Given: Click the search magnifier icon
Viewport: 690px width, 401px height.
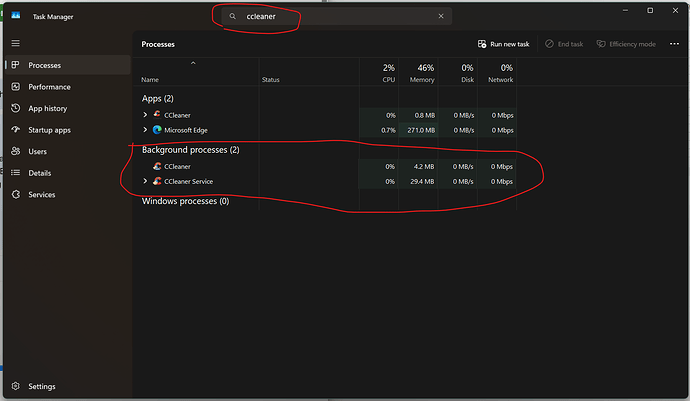Looking at the screenshot, I should [232, 16].
